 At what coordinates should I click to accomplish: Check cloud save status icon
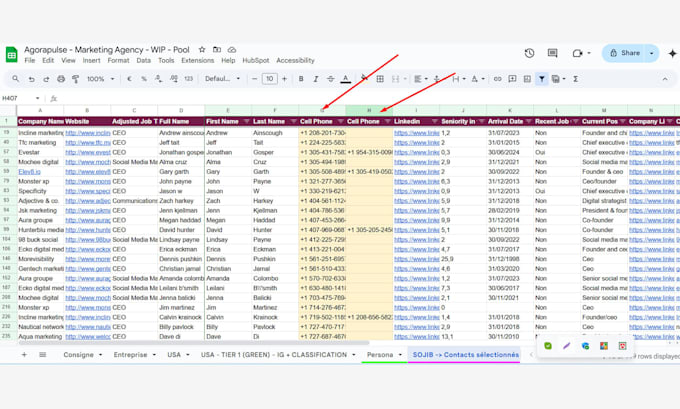tap(232, 49)
